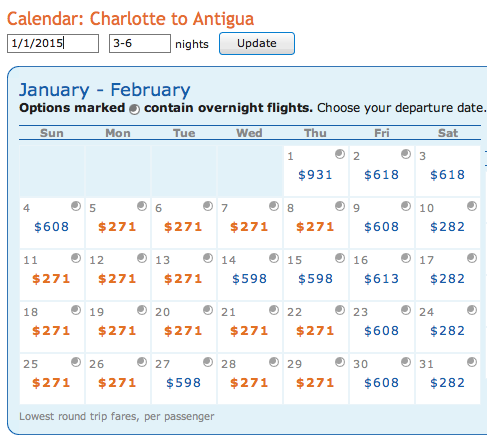Click overnight flight icon on January 1

pos(340,154)
